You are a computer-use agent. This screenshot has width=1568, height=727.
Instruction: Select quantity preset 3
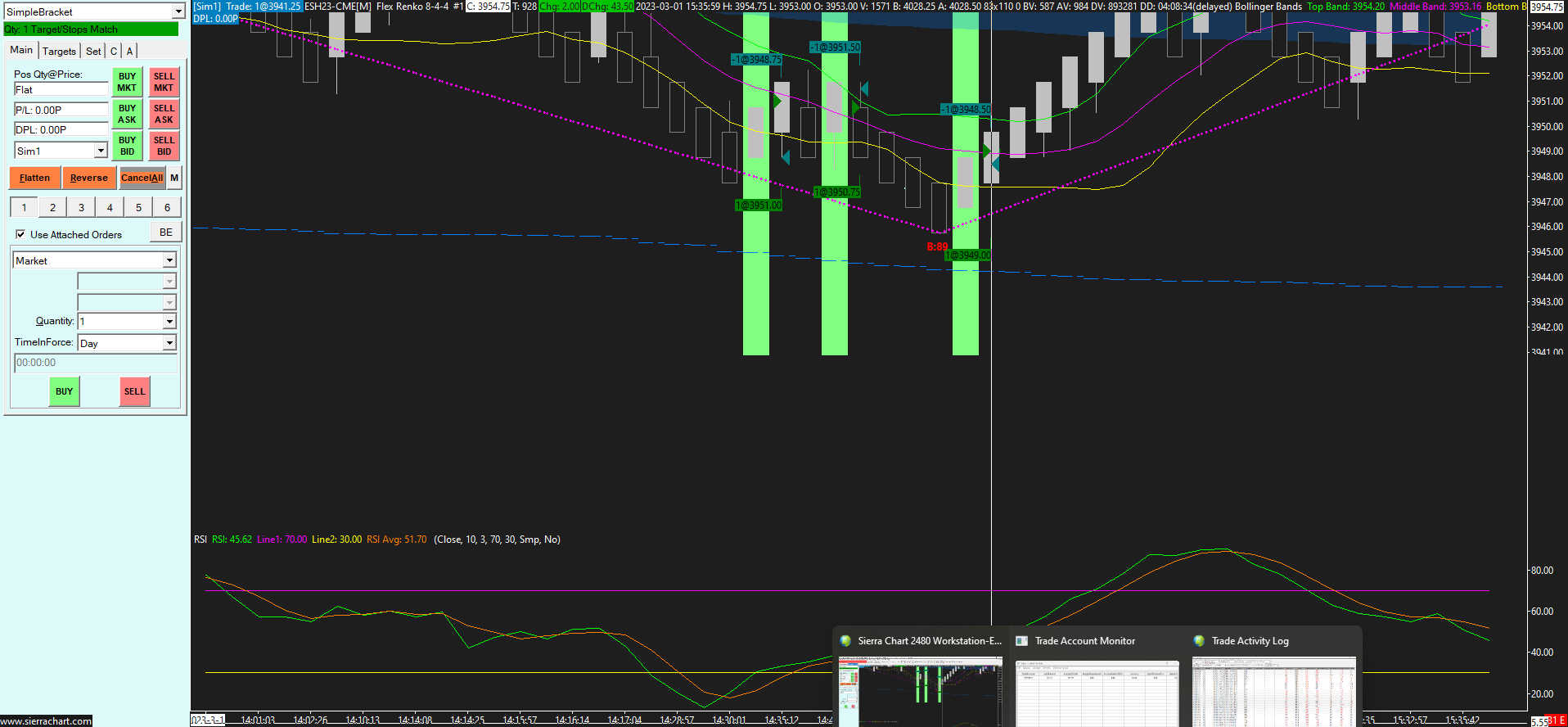tap(81, 208)
